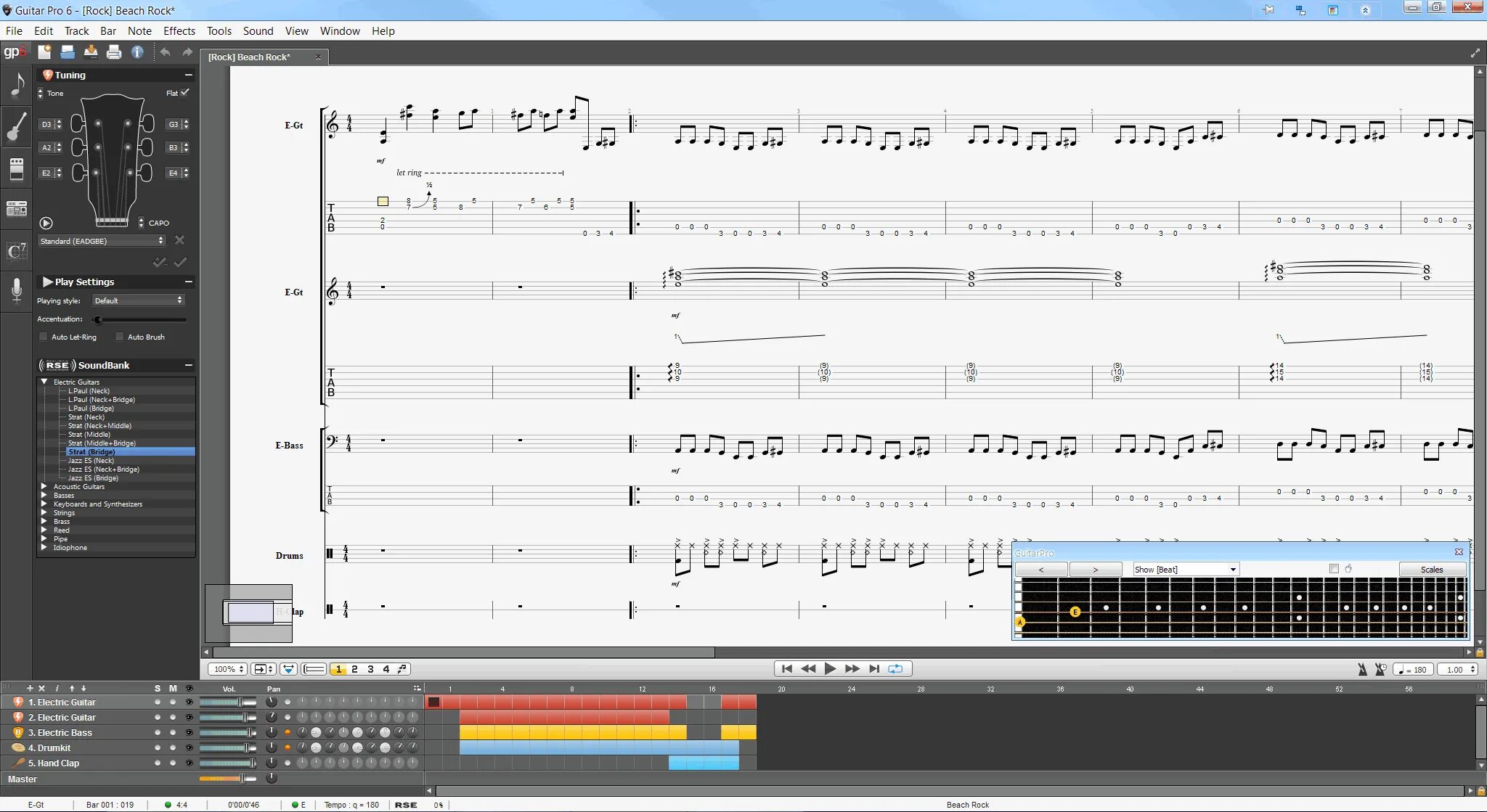Image resolution: width=1487 pixels, height=812 pixels.
Task: Open the Standard (EADGBE) tuning dropdown
Action: tap(102, 241)
